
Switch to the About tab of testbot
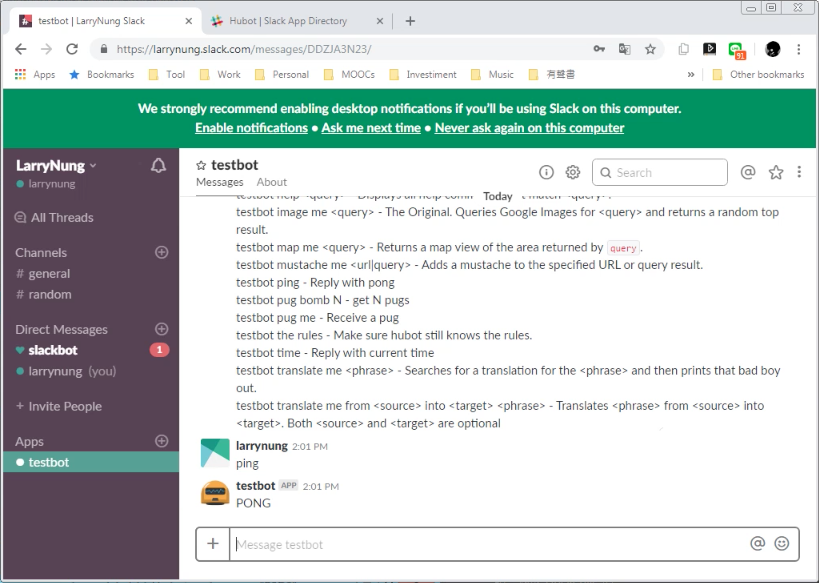tap(272, 182)
